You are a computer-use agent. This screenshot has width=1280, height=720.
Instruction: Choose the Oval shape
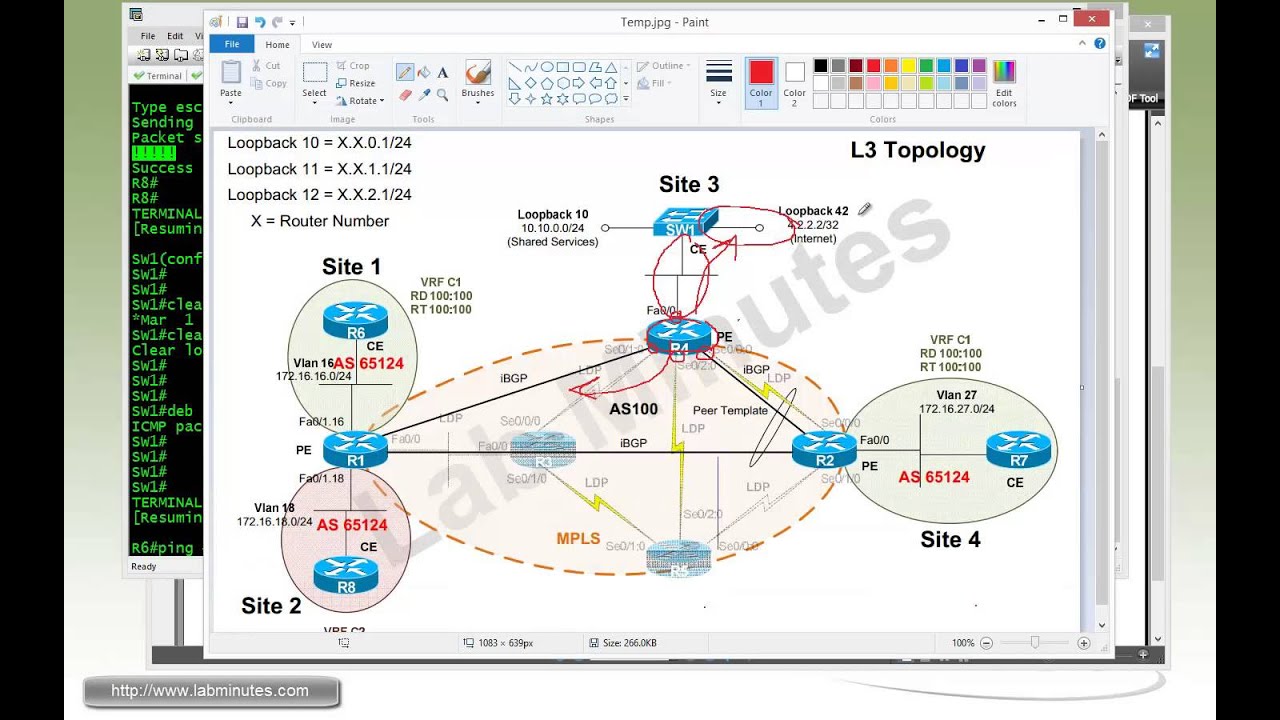pos(547,68)
